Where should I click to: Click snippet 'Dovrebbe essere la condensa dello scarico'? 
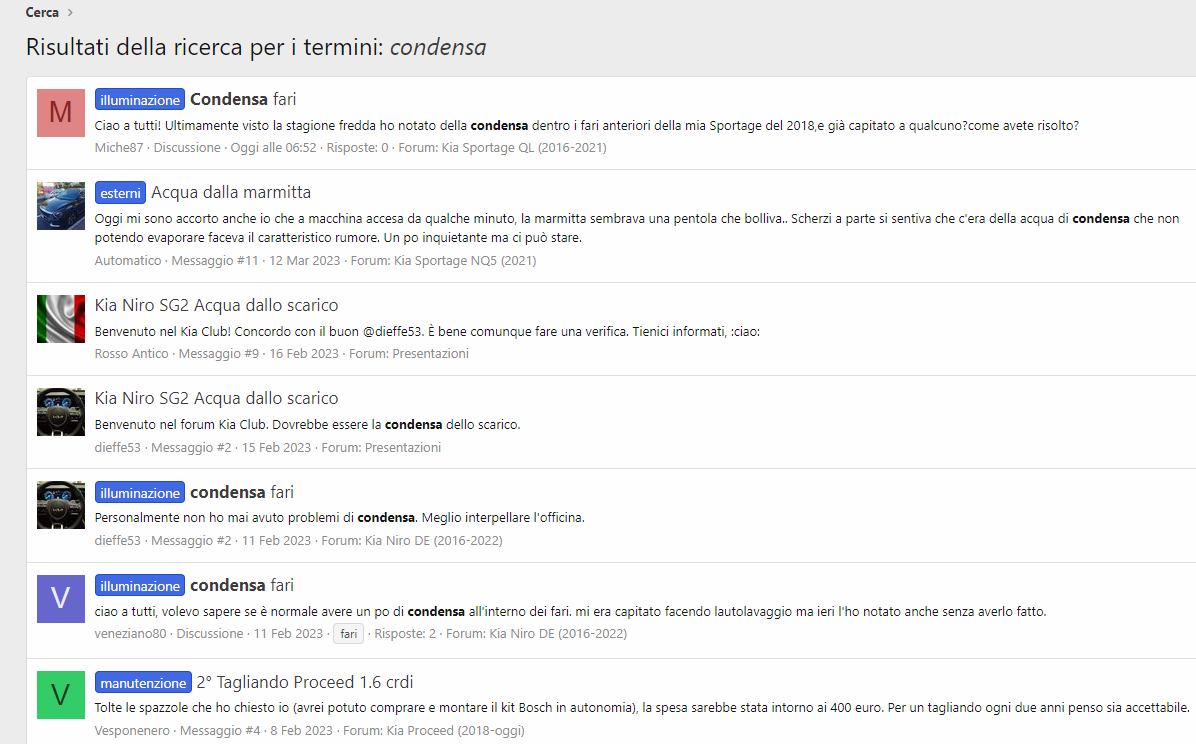(x=396, y=424)
